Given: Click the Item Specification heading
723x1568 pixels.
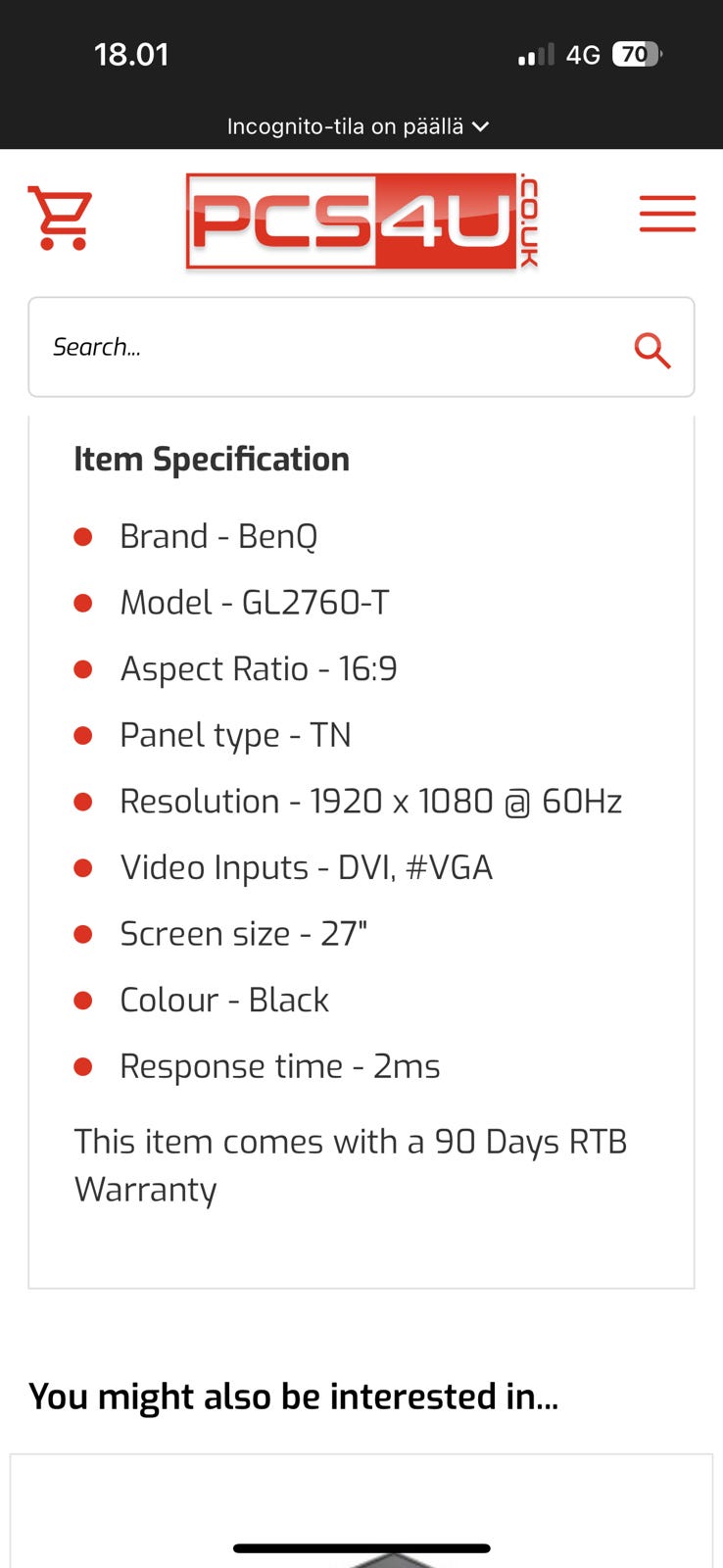Looking at the screenshot, I should (x=212, y=460).
